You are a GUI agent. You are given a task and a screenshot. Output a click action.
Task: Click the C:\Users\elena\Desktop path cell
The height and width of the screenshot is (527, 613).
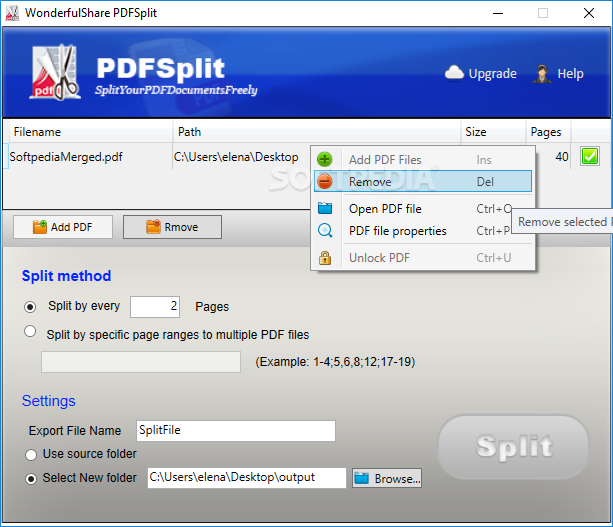(236, 157)
